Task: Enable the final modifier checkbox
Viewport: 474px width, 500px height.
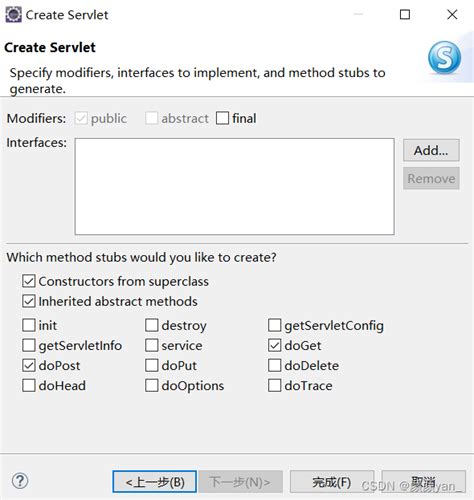Action: point(222,118)
